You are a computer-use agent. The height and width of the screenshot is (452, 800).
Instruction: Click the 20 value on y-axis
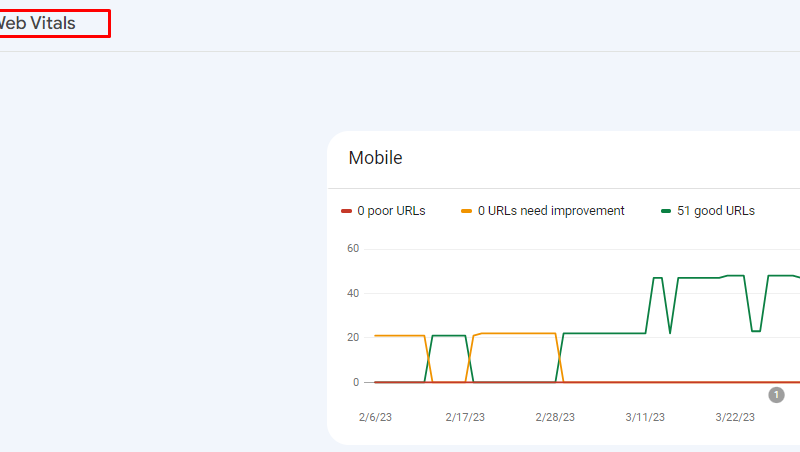(352, 337)
